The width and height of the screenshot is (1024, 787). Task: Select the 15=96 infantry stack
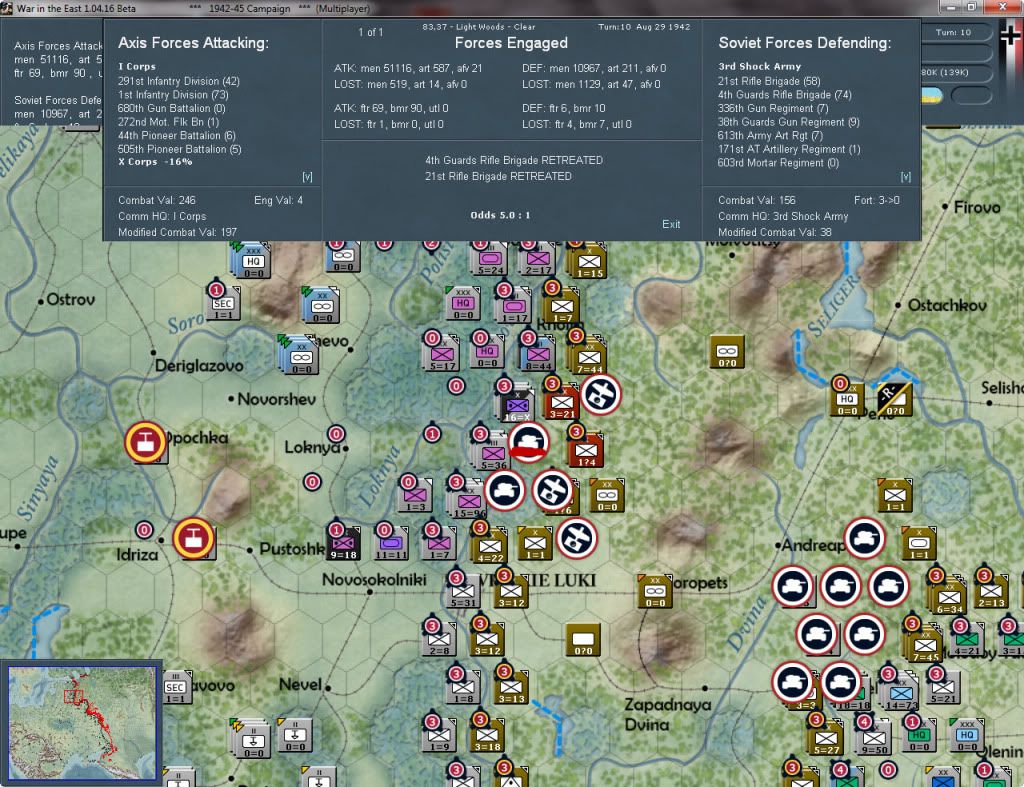(x=468, y=503)
